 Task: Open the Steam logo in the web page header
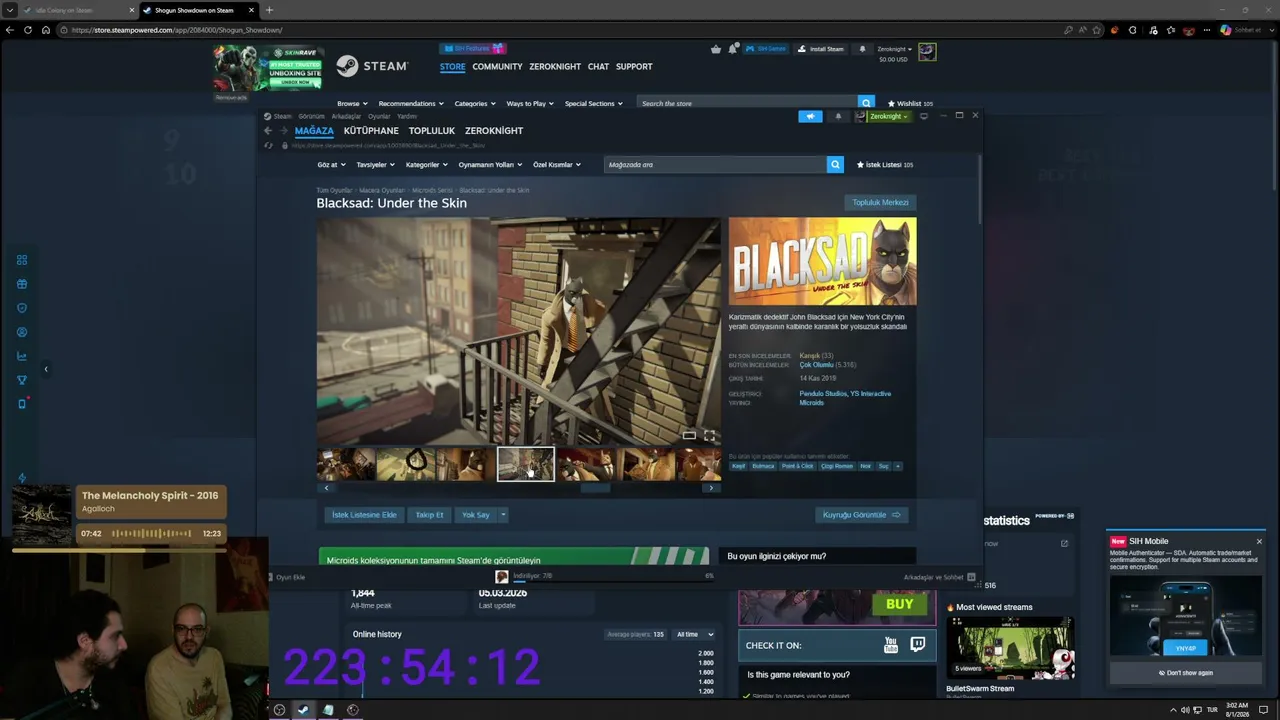[x=372, y=66]
